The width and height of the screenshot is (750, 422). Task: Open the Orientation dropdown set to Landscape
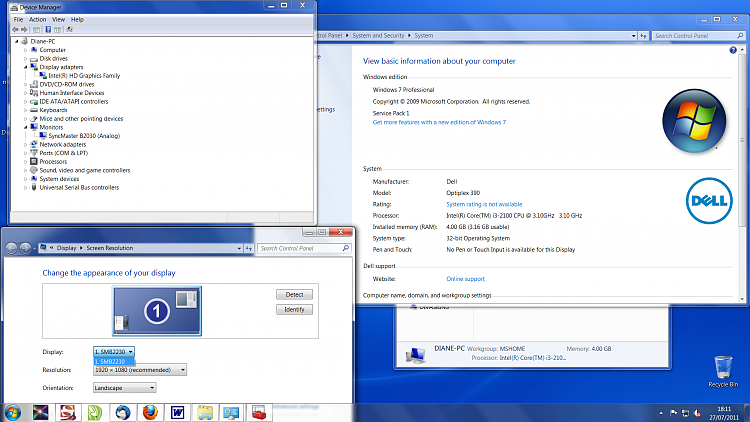124,388
